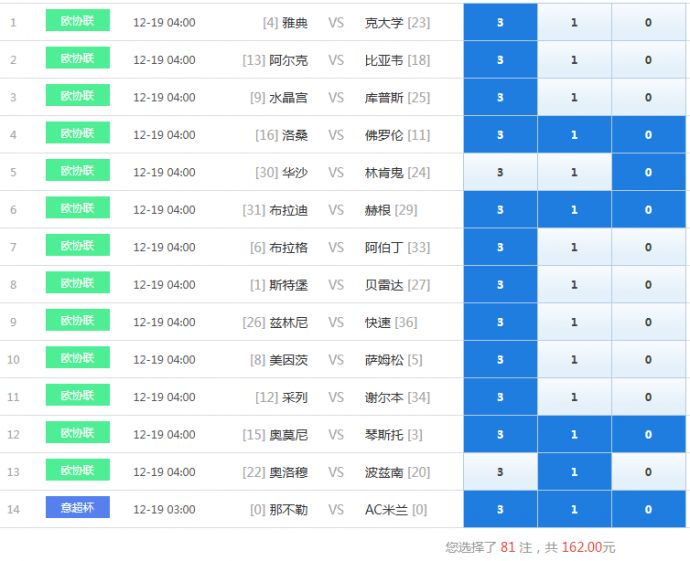Viewport: 690px width, 561px height.
Task: Select the 3 (home win) option for 华沙 vs 林肯鬼
Action: point(500,172)
